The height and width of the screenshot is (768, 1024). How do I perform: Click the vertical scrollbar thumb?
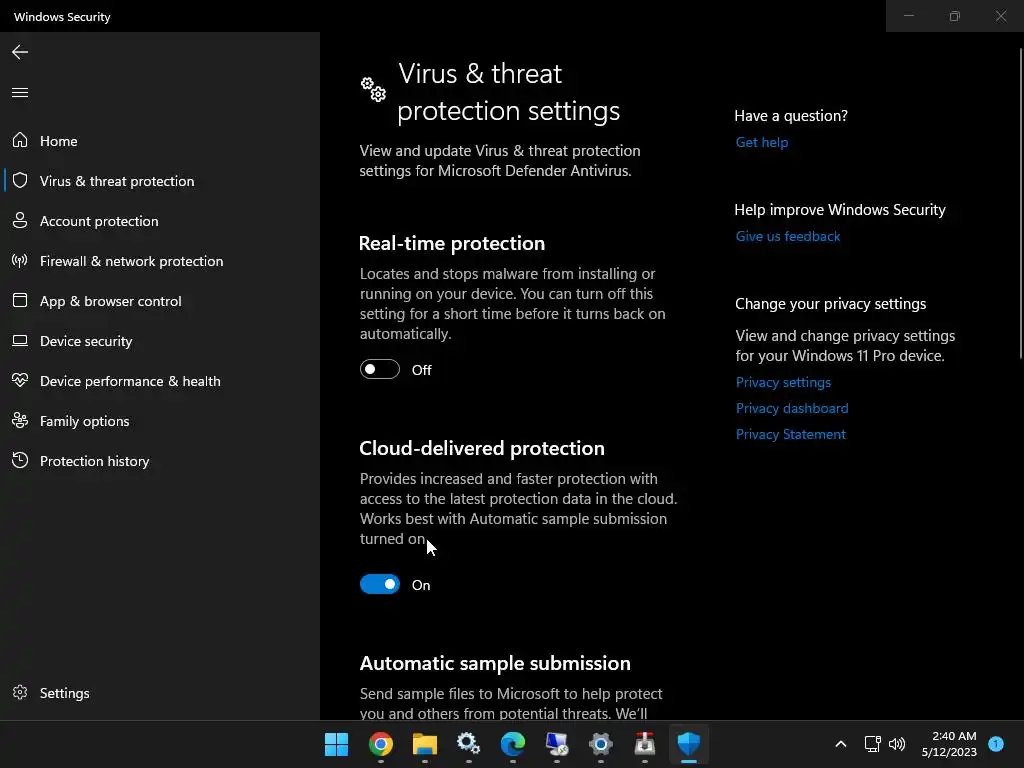[x=1021, y=202]
